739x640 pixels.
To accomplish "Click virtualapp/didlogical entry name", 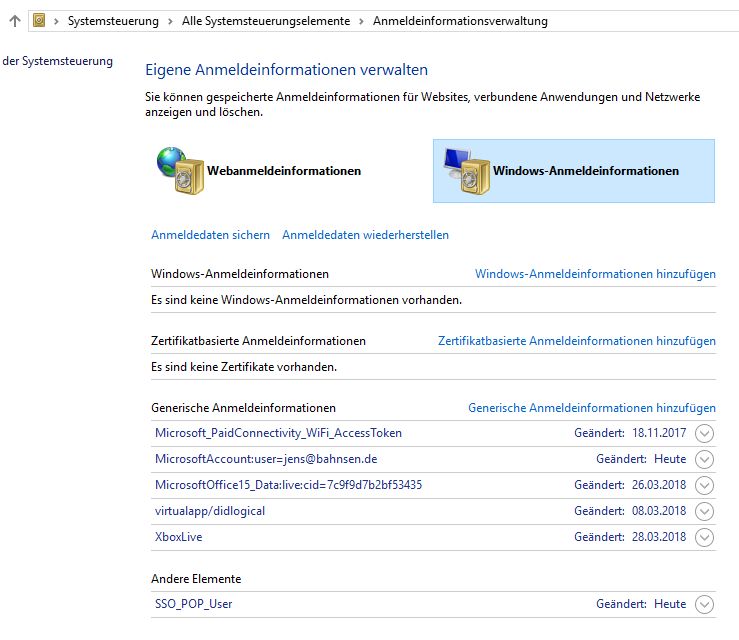I will [210, 511].
